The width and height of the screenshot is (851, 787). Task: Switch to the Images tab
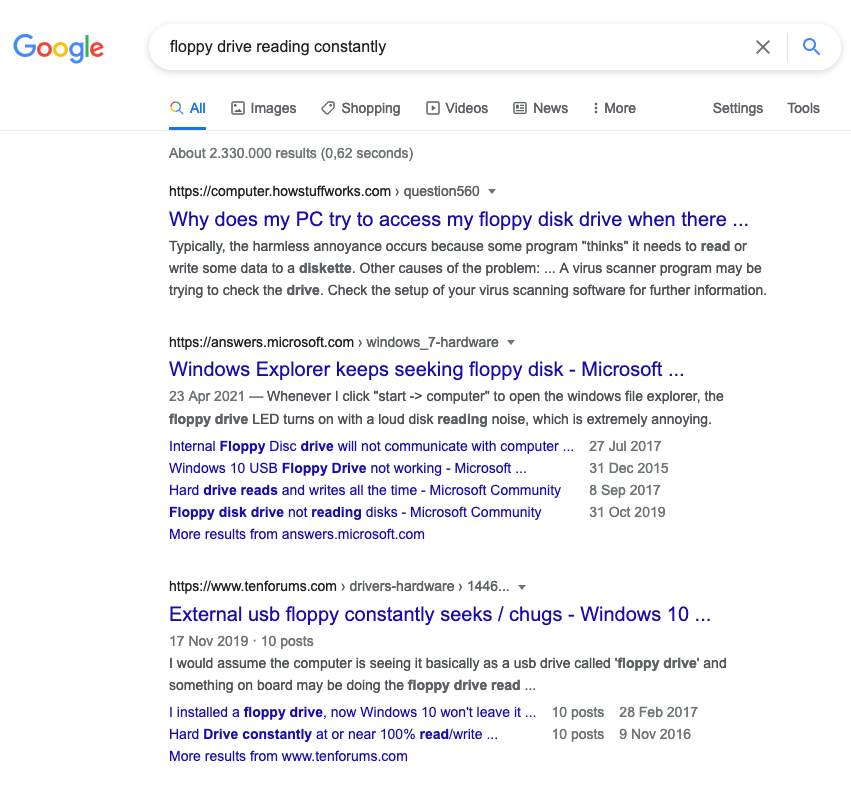pos(264,109)
